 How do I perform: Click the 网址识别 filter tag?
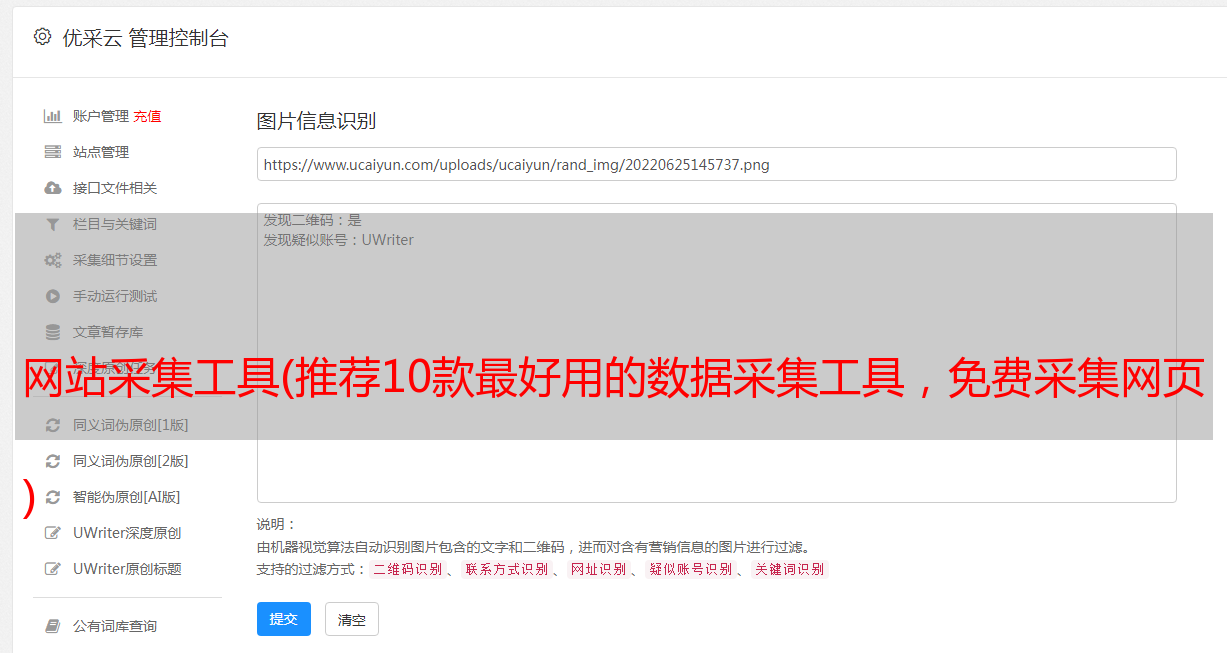pyautogui.click(x=599, y=569)
